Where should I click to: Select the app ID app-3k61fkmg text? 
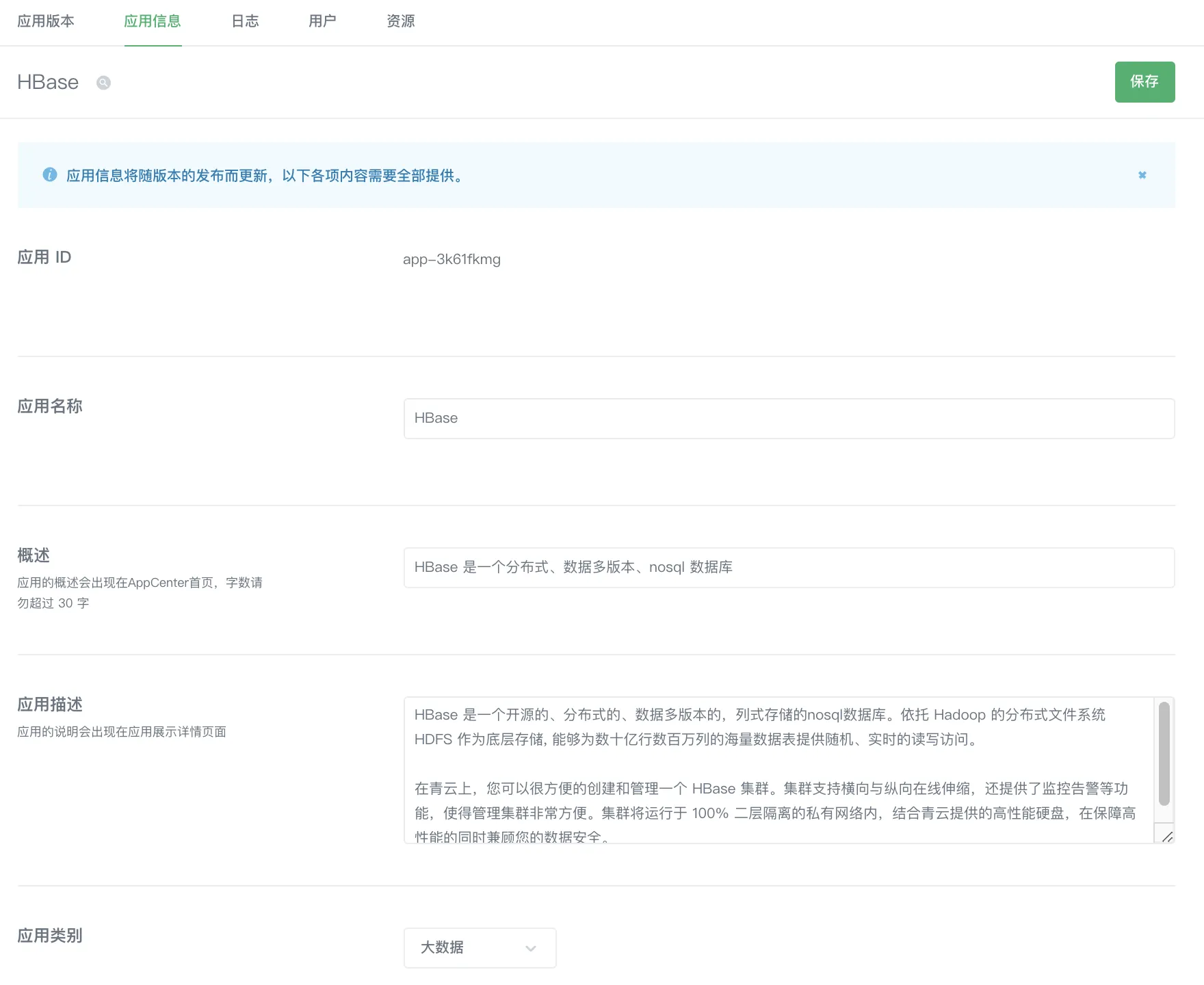pos(451,259)
